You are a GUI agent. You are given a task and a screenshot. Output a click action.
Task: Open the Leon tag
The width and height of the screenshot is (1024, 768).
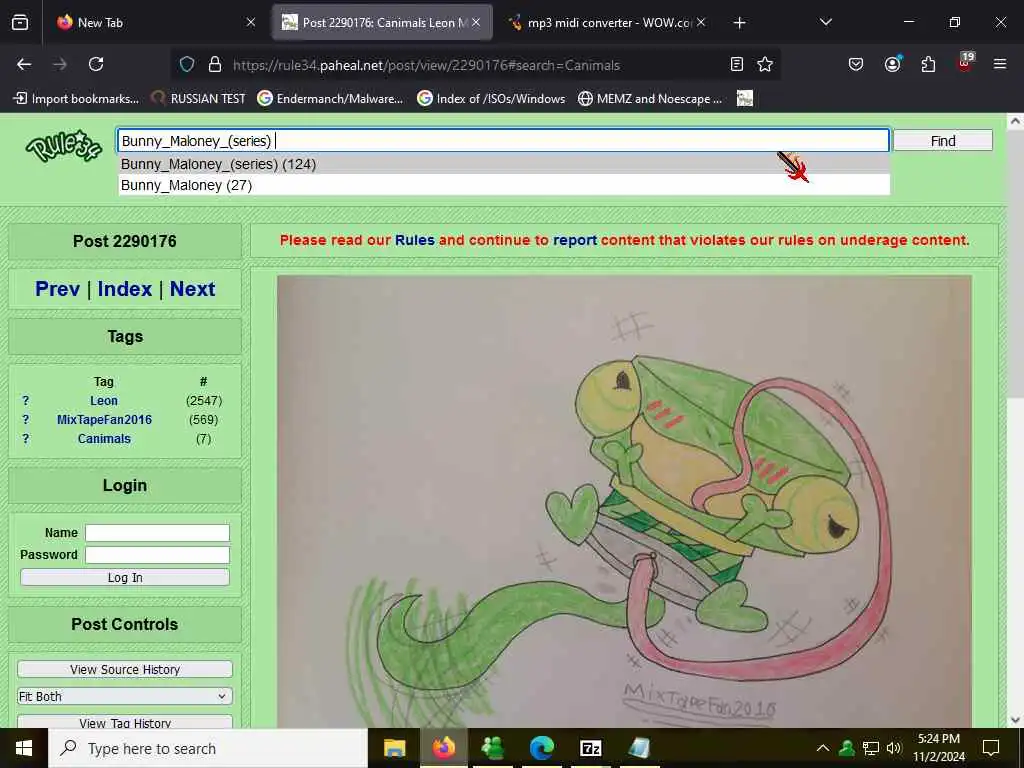104,400
